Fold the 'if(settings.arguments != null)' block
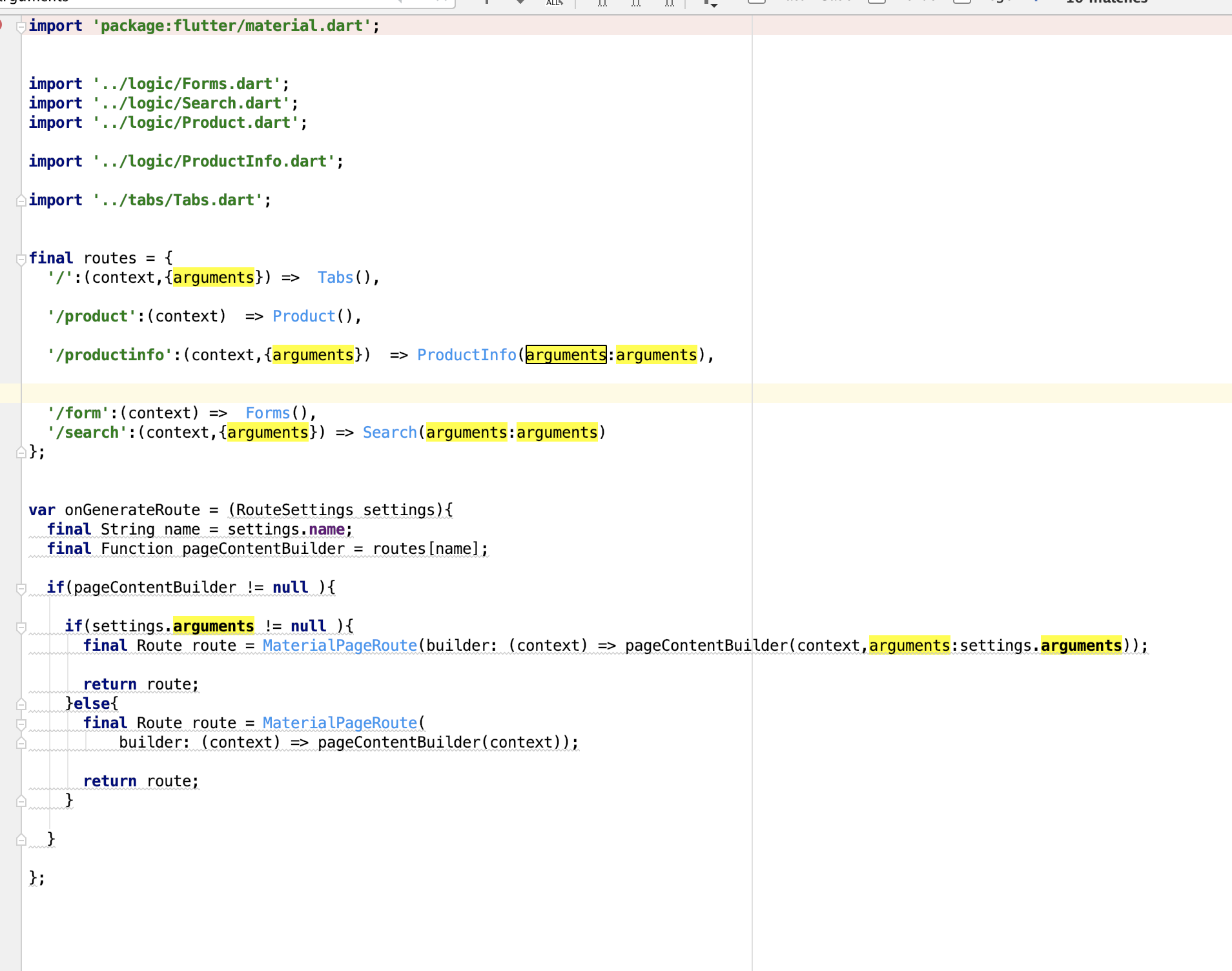 click(21, 627)
